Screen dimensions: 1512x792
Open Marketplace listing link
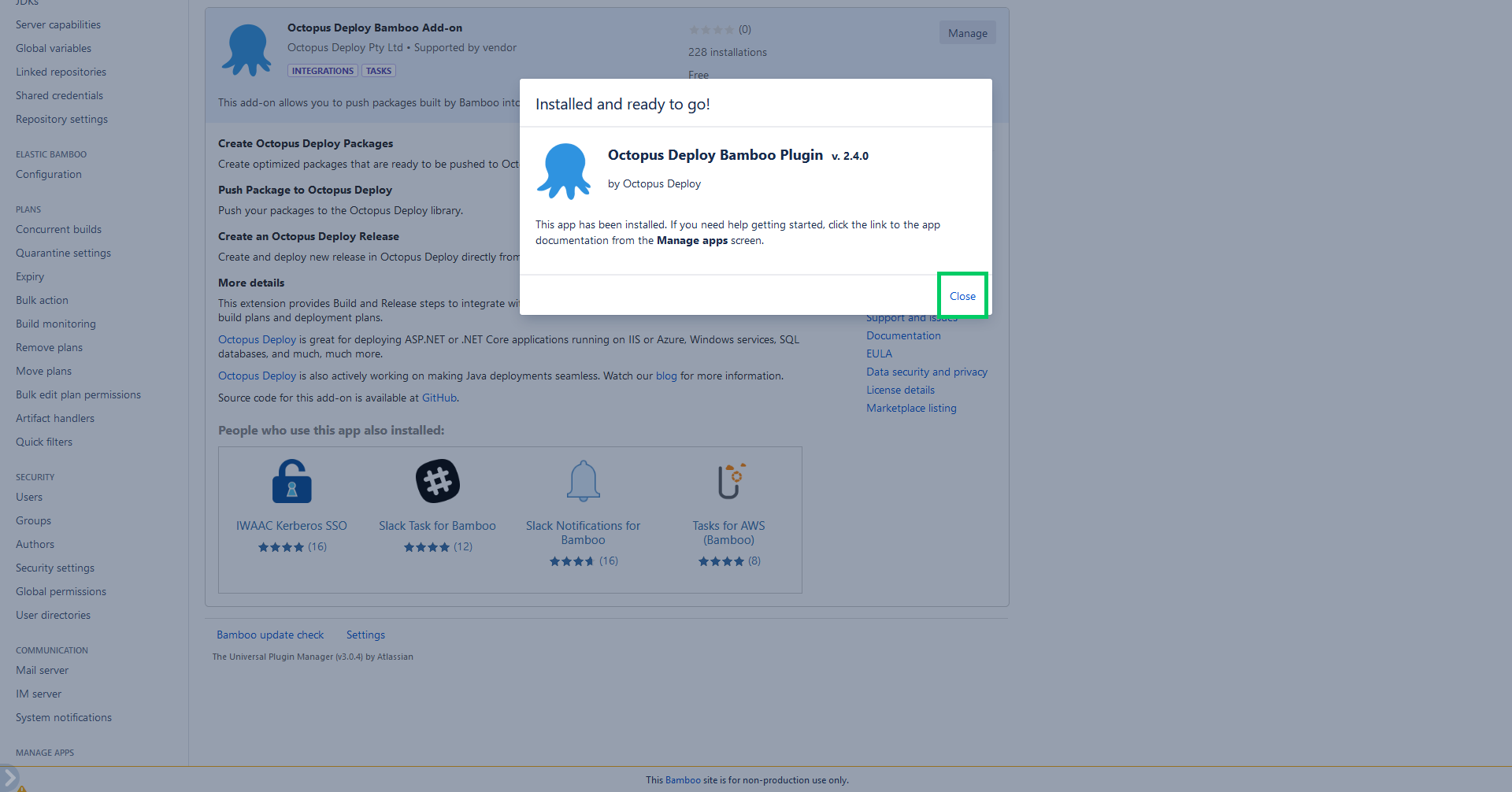pyautogui.click(x=911, y=408)
